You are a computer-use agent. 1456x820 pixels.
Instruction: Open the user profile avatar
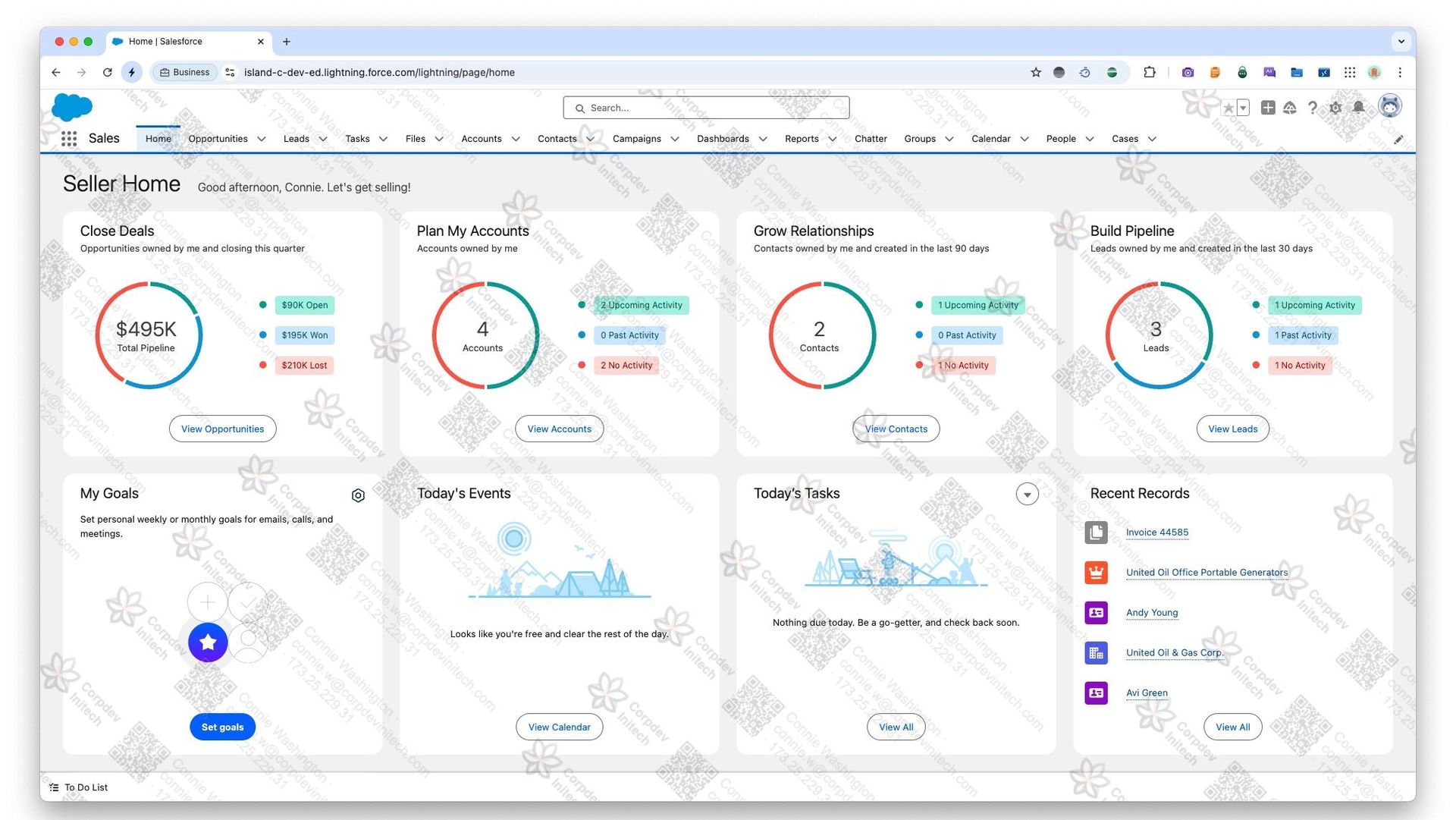1390,107
